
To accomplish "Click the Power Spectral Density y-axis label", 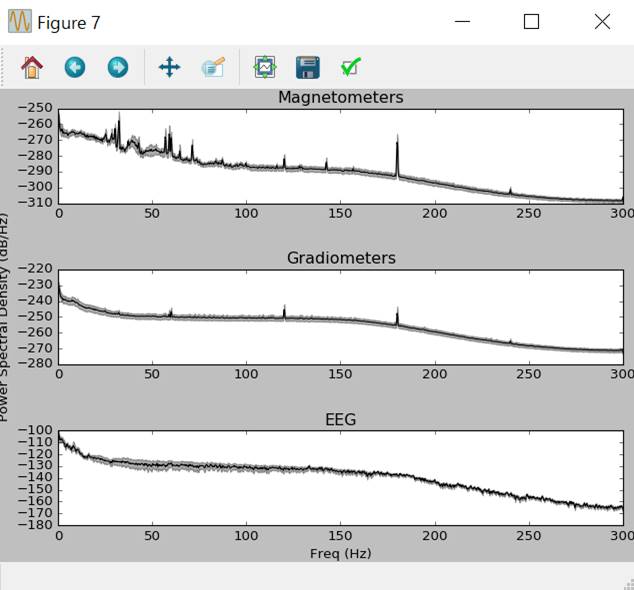I will pyautogui.click(x=5, y=317).
